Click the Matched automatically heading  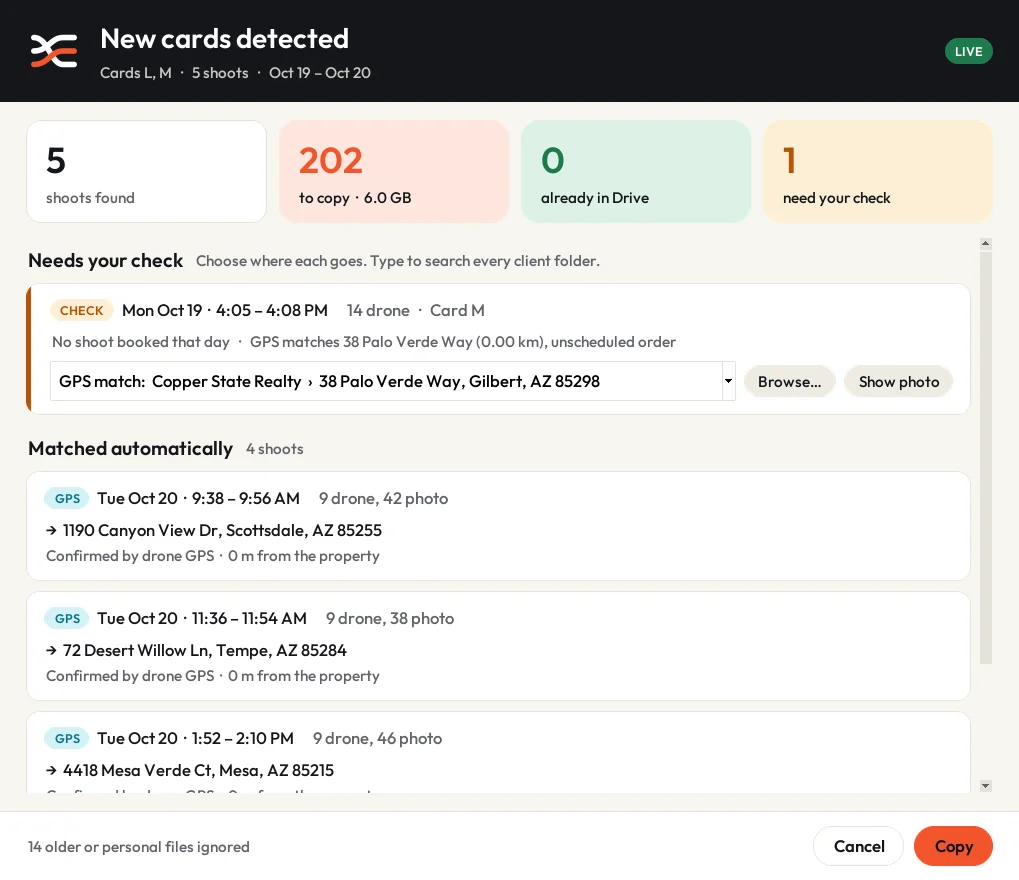[130, 448]
